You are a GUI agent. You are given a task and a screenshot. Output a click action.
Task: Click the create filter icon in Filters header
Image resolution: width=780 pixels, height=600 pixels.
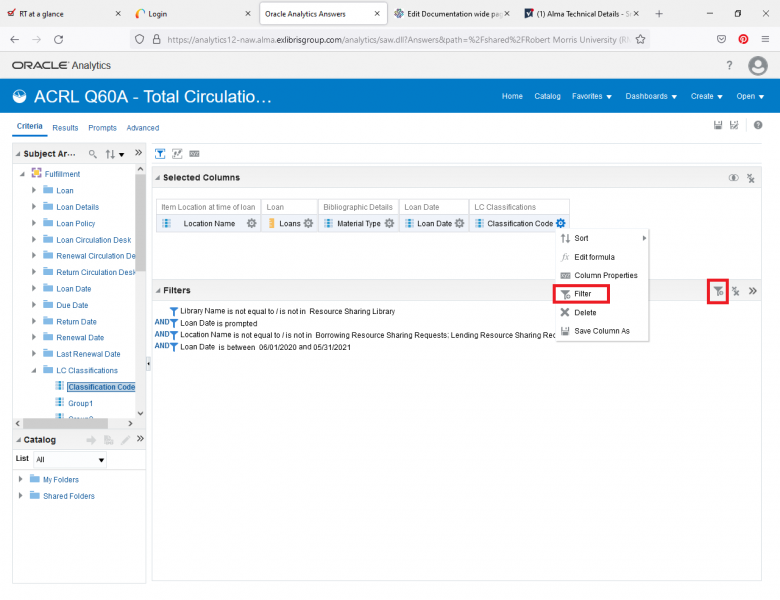(718, 292)
